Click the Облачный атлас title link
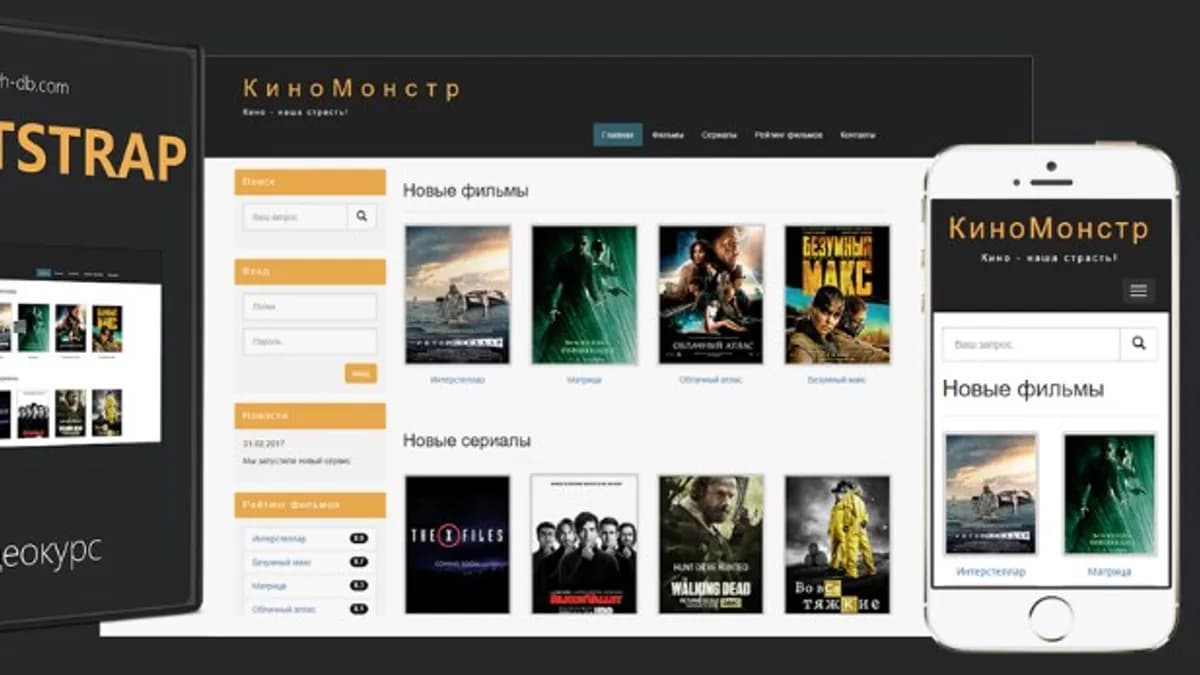This screenshot has height=675, width=1200. (x=711, y=380)
